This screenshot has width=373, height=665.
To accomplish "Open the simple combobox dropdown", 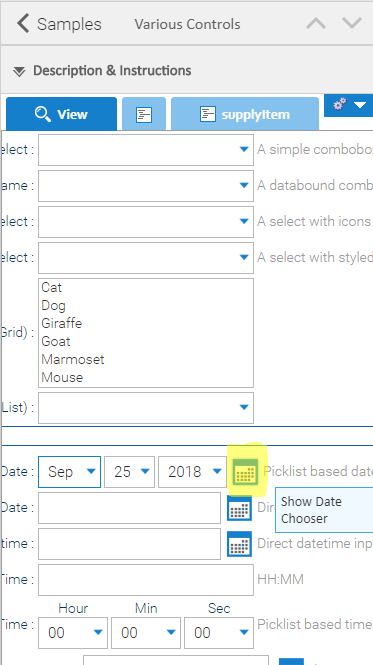I will pyautogui.click(x=146, y=150).
